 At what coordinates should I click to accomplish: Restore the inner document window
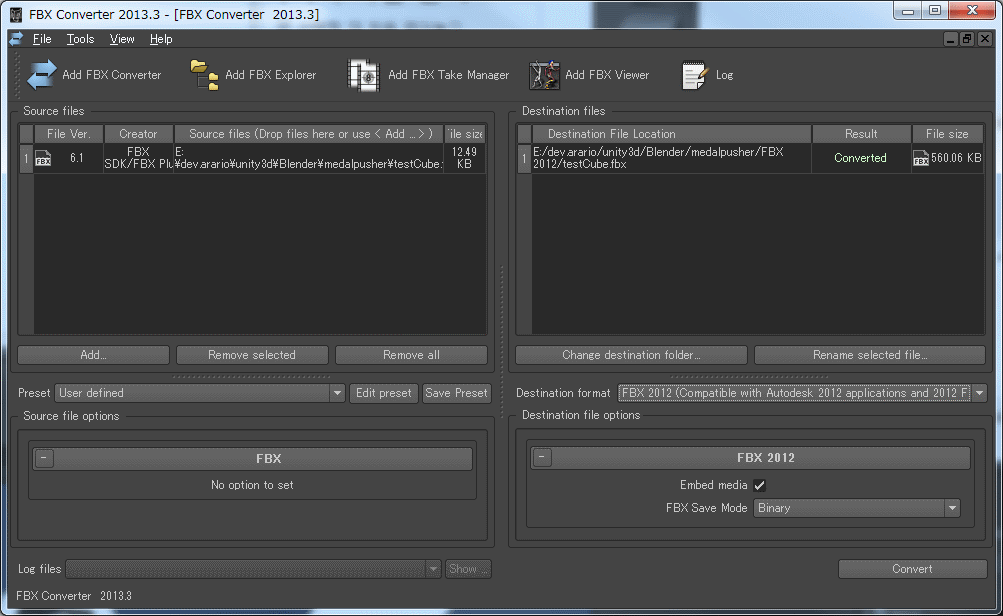[967, 39]
